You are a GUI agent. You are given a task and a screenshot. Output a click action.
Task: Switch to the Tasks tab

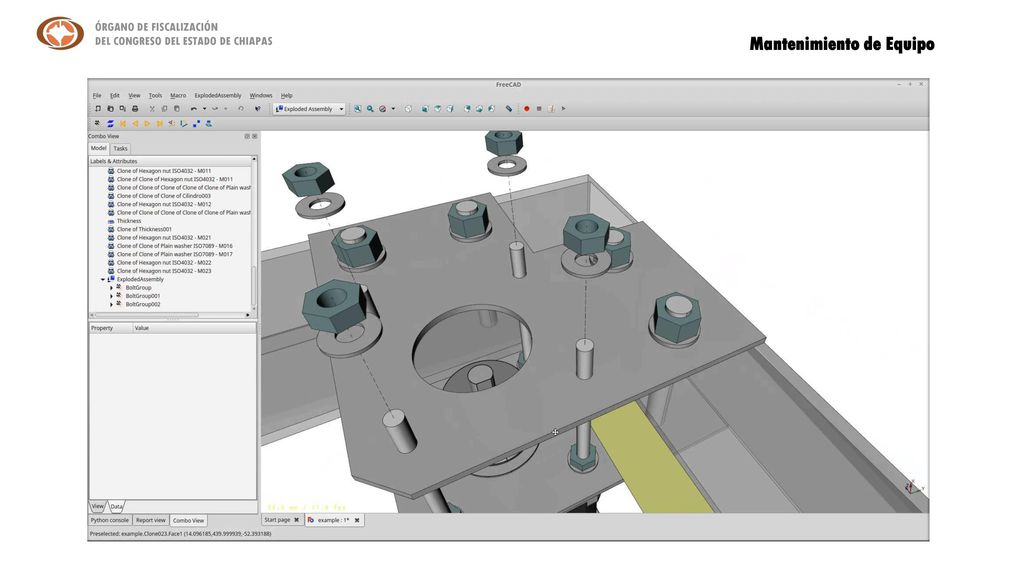[x=120, y=148]
